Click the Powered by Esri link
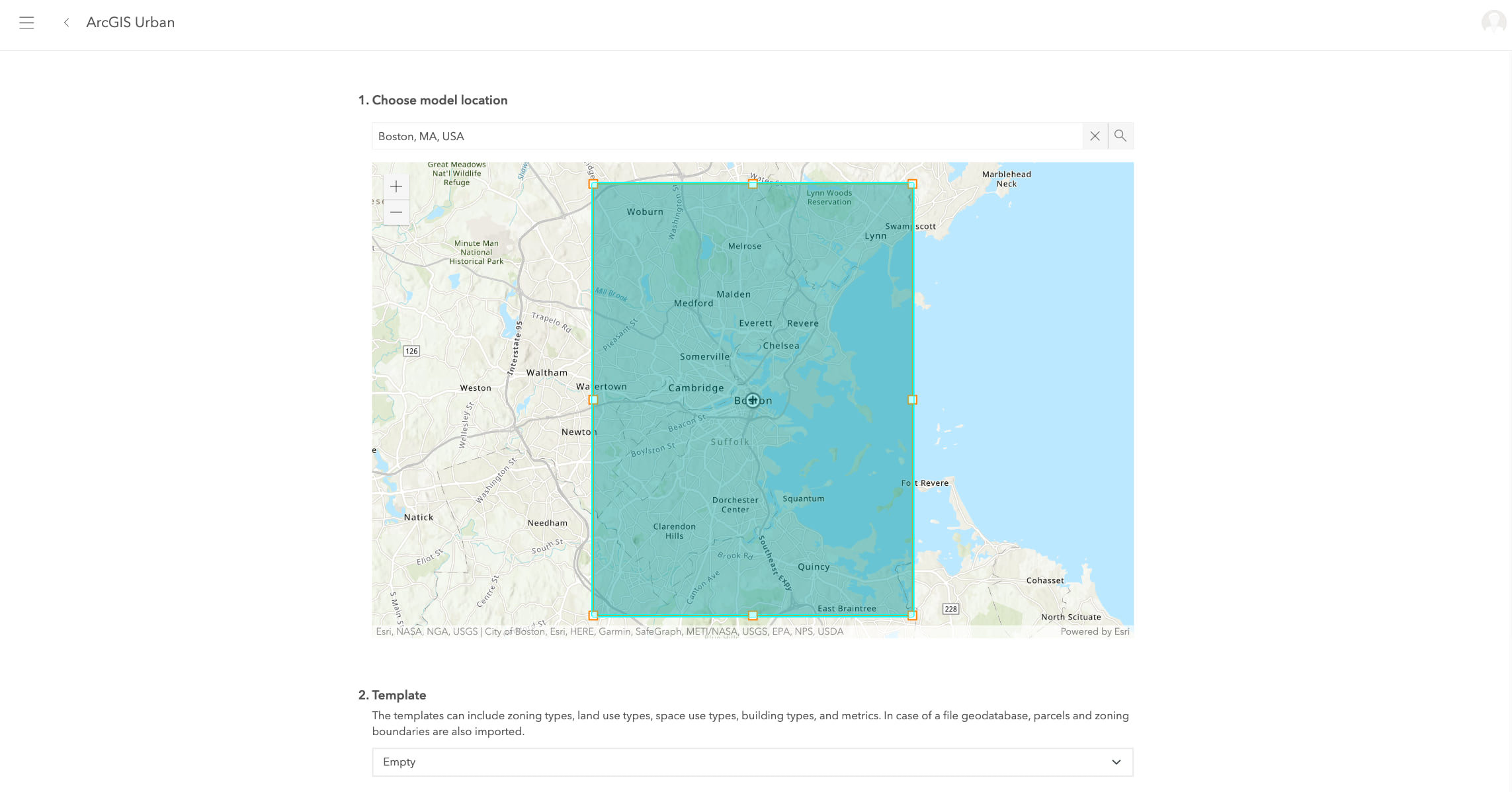 tap(1096, 631)
